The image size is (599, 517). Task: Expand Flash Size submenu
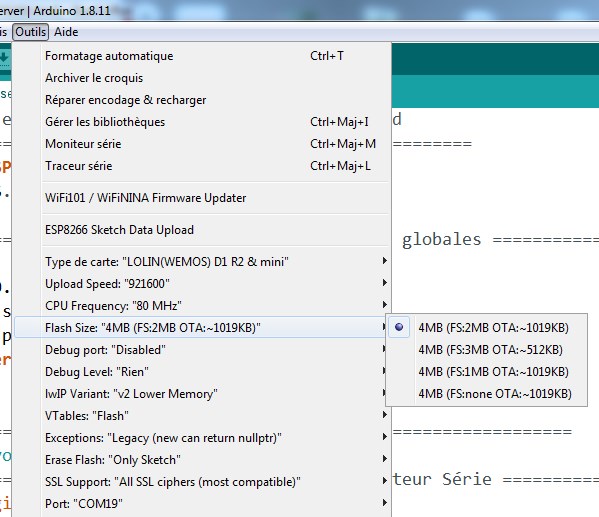point(201,328)
